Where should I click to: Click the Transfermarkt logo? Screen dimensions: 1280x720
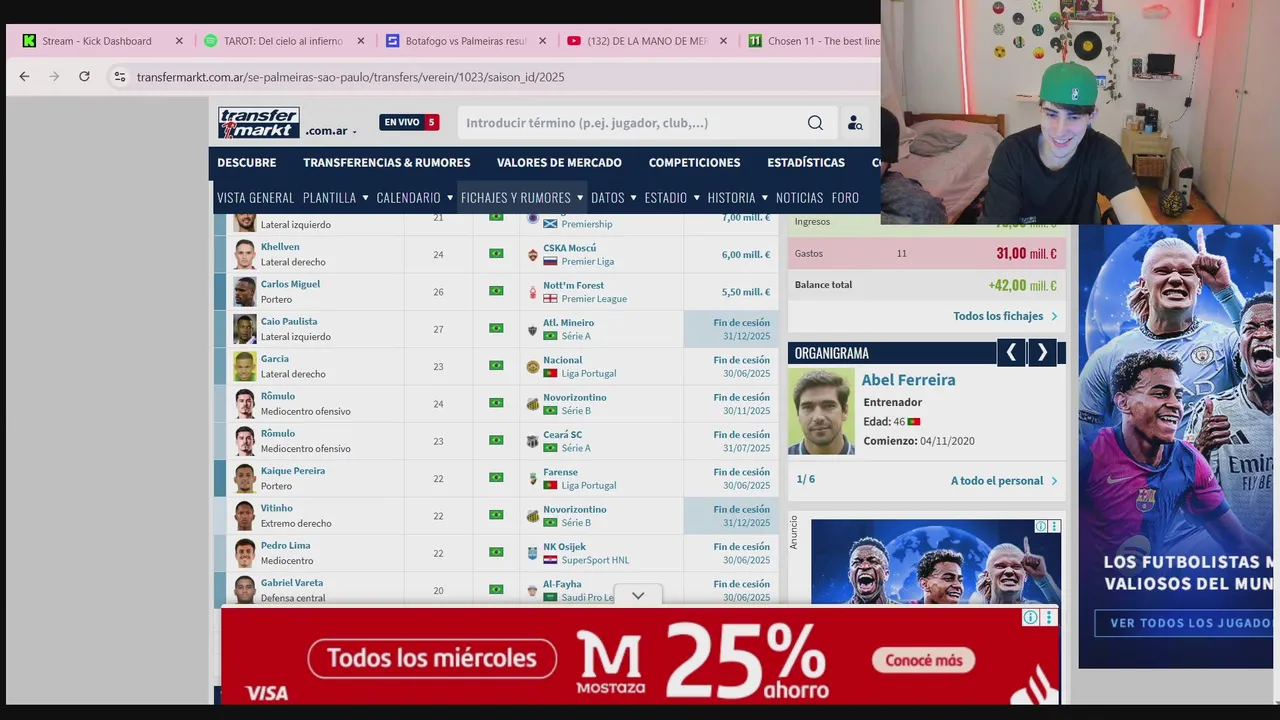pos(259,122)
